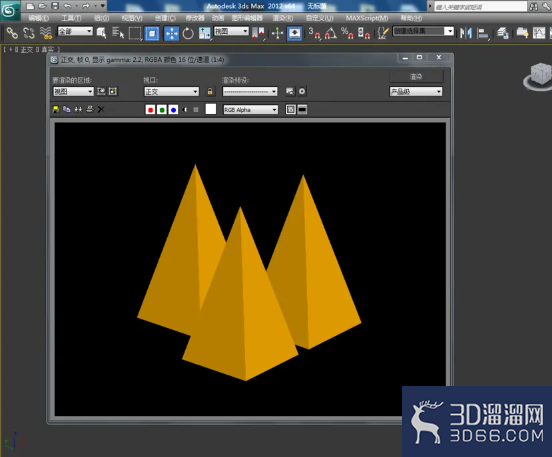Open render preset dropdown

click(250, 92)
